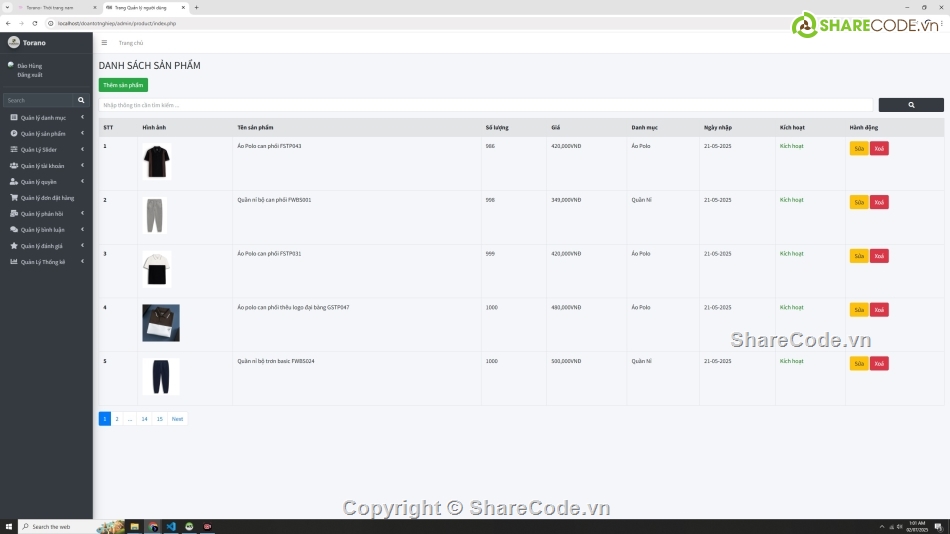Click the sidebar search magnifier icon
950x534 pixels.
81,100
